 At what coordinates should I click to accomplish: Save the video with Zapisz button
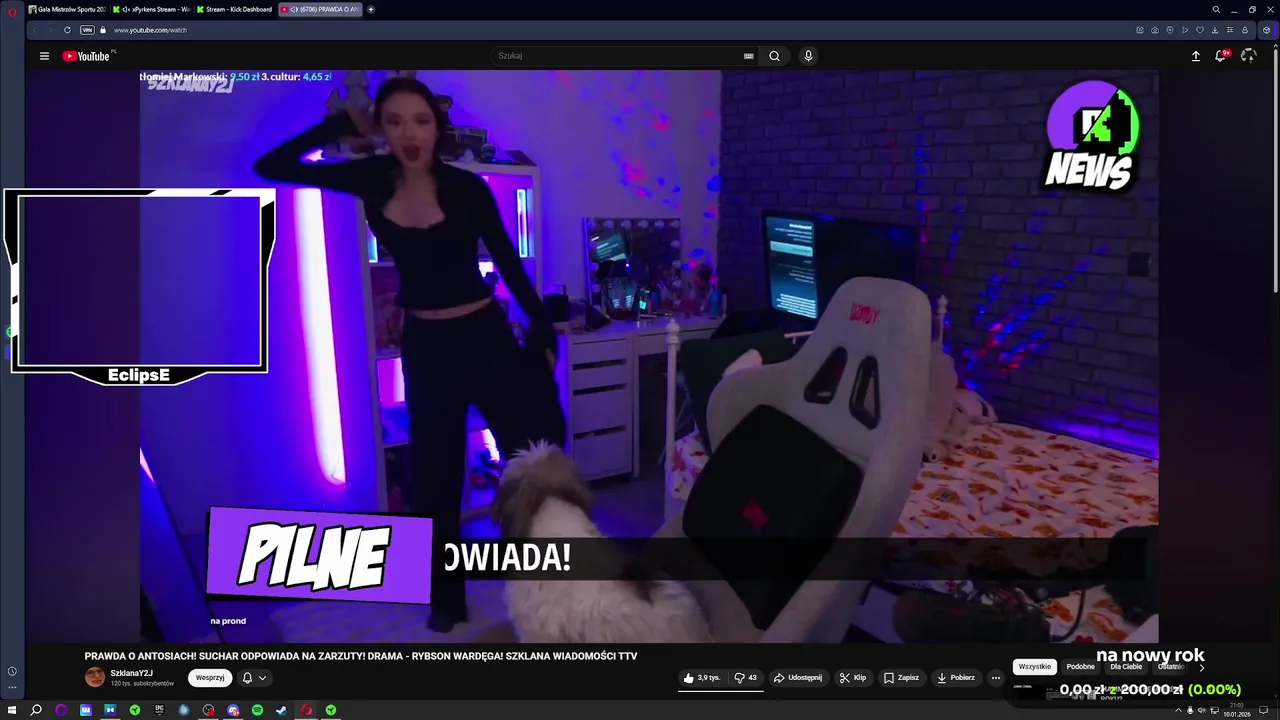point(901,677)
